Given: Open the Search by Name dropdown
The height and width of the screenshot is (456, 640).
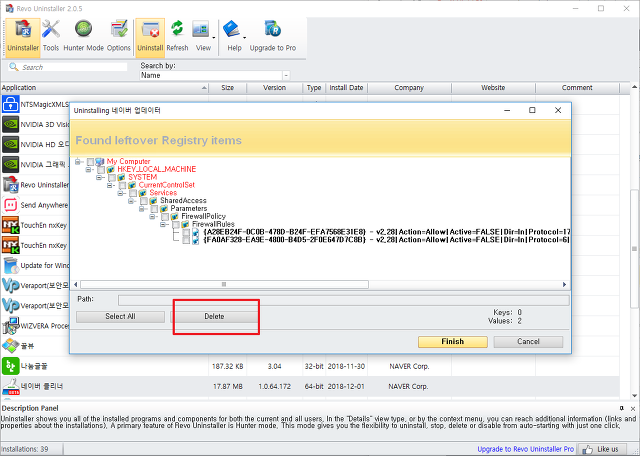Looking at the screenshot, I should pyautogui.click(x=286, y=76).
